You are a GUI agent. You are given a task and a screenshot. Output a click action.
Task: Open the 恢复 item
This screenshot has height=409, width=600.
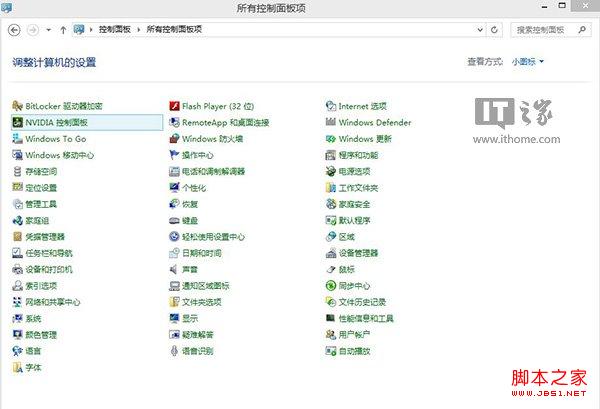pos(184,204)
